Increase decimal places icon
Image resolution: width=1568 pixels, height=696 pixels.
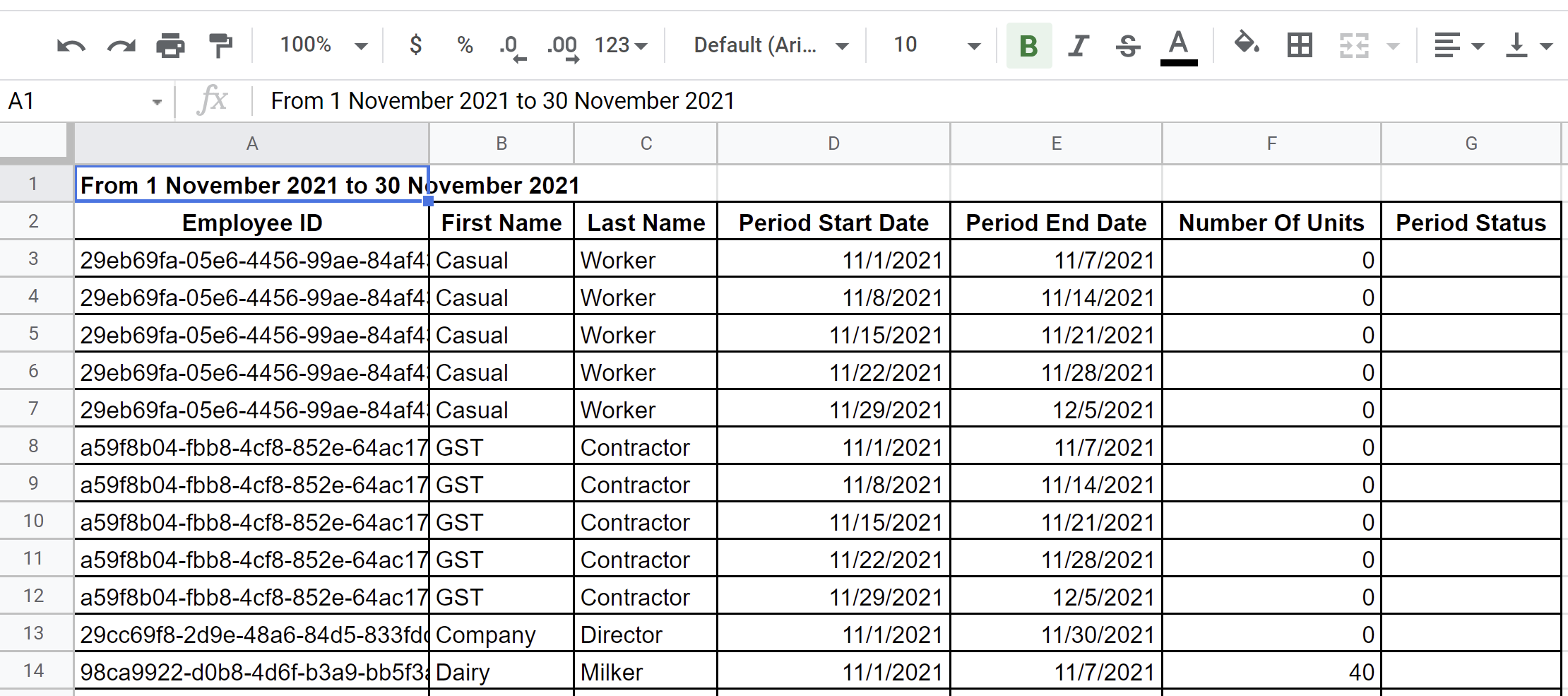pyautogui.click(x=563, y=47)
